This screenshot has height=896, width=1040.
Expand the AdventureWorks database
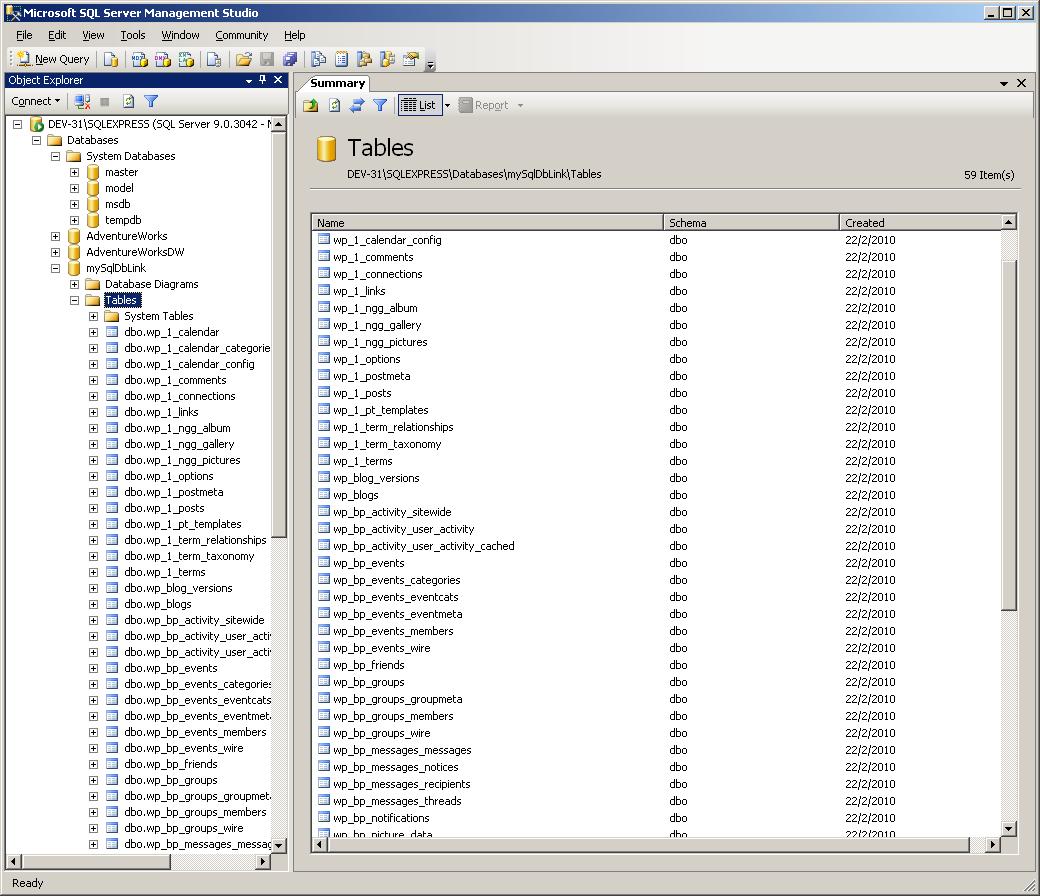pos(56,236)
